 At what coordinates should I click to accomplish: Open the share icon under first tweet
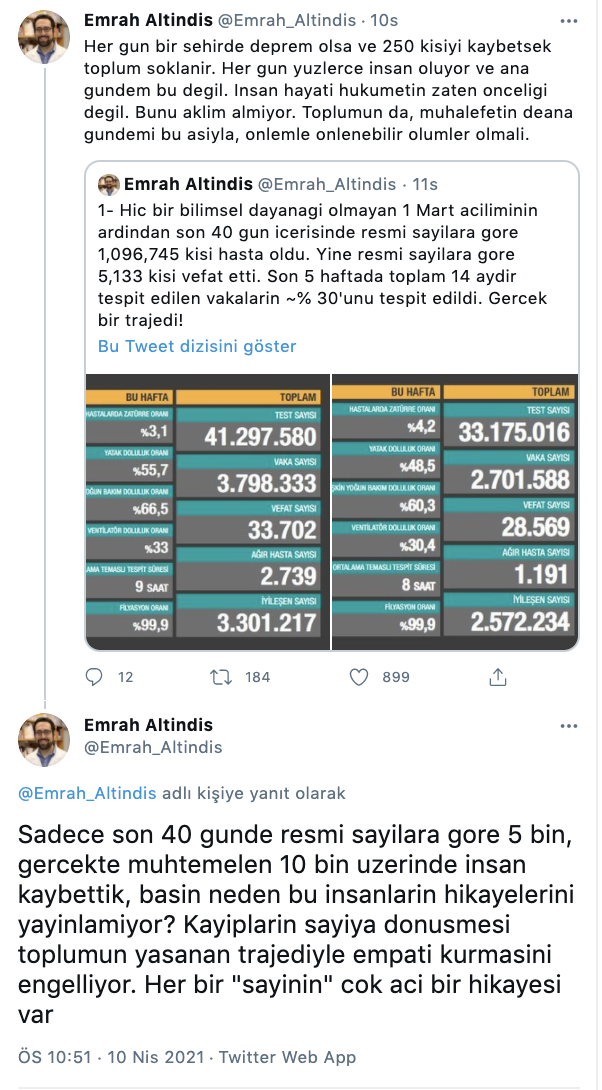pyautogui.click(x=498, y=677)
